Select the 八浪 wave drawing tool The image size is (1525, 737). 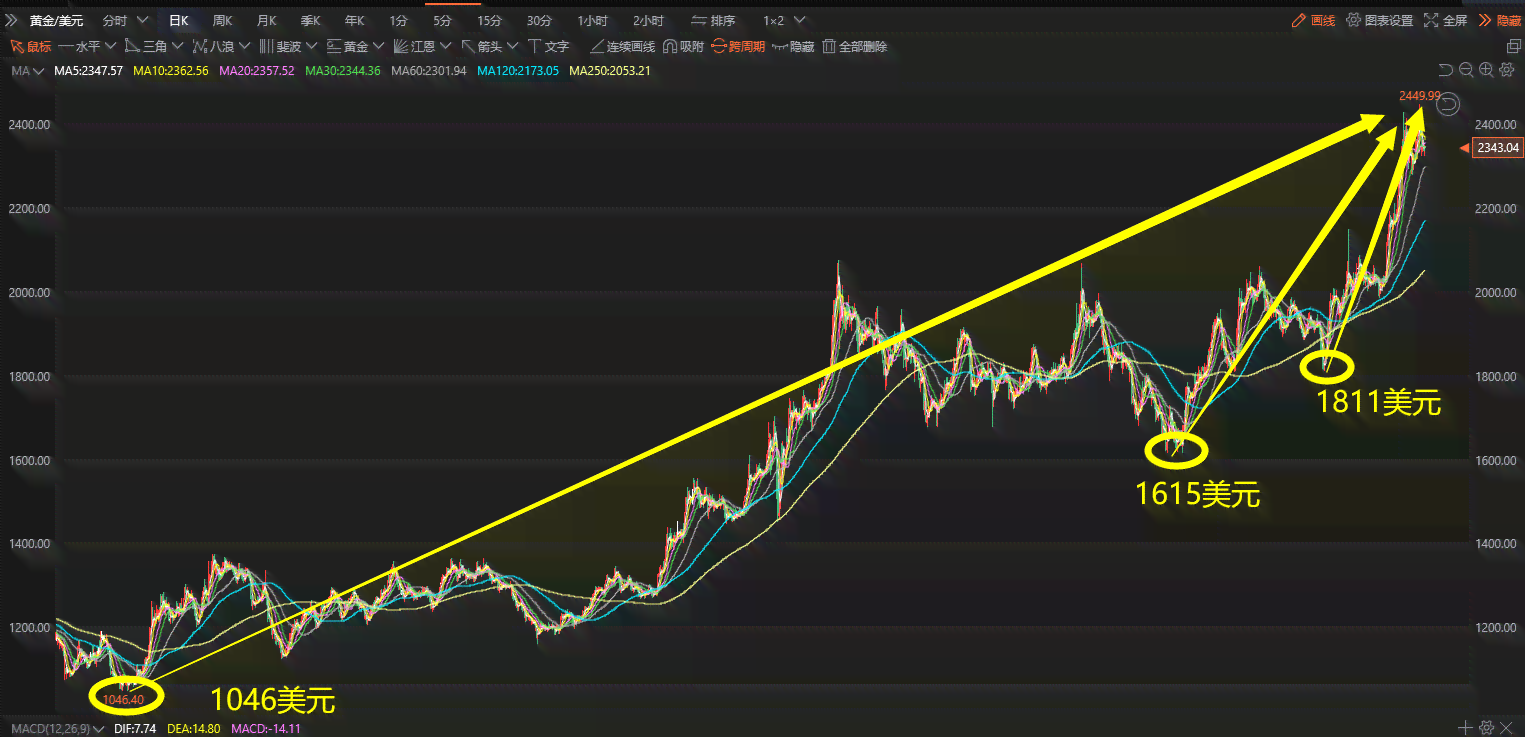coord(212,46)
